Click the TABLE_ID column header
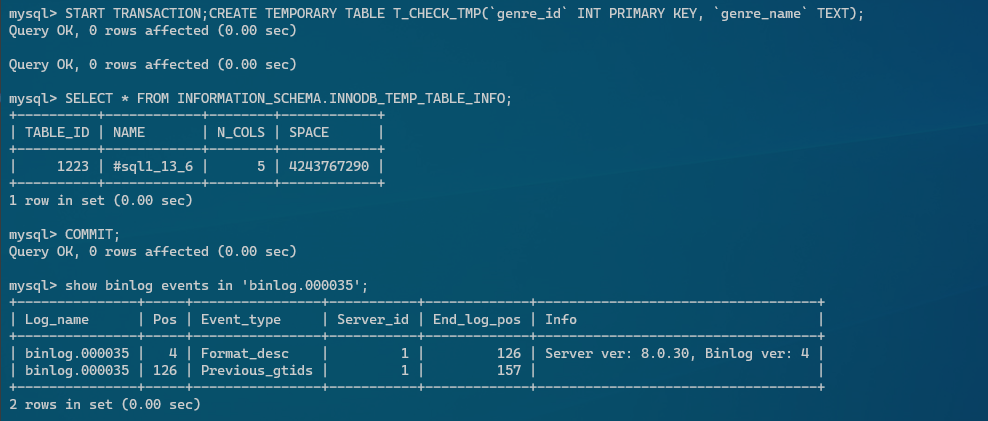This screenshot has height=421, width=988. [57, 132]
